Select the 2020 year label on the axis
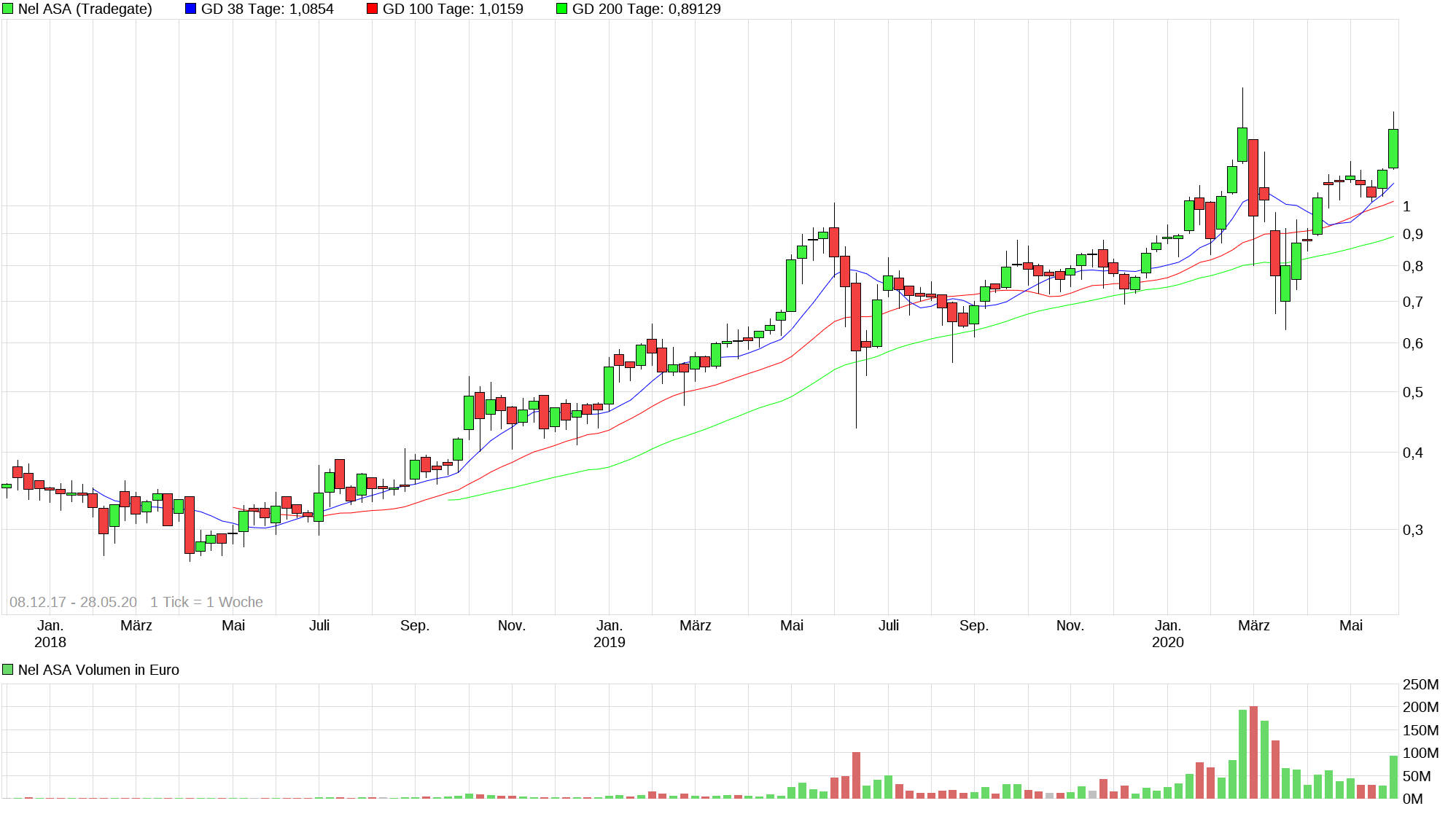 click(1169, 642)
